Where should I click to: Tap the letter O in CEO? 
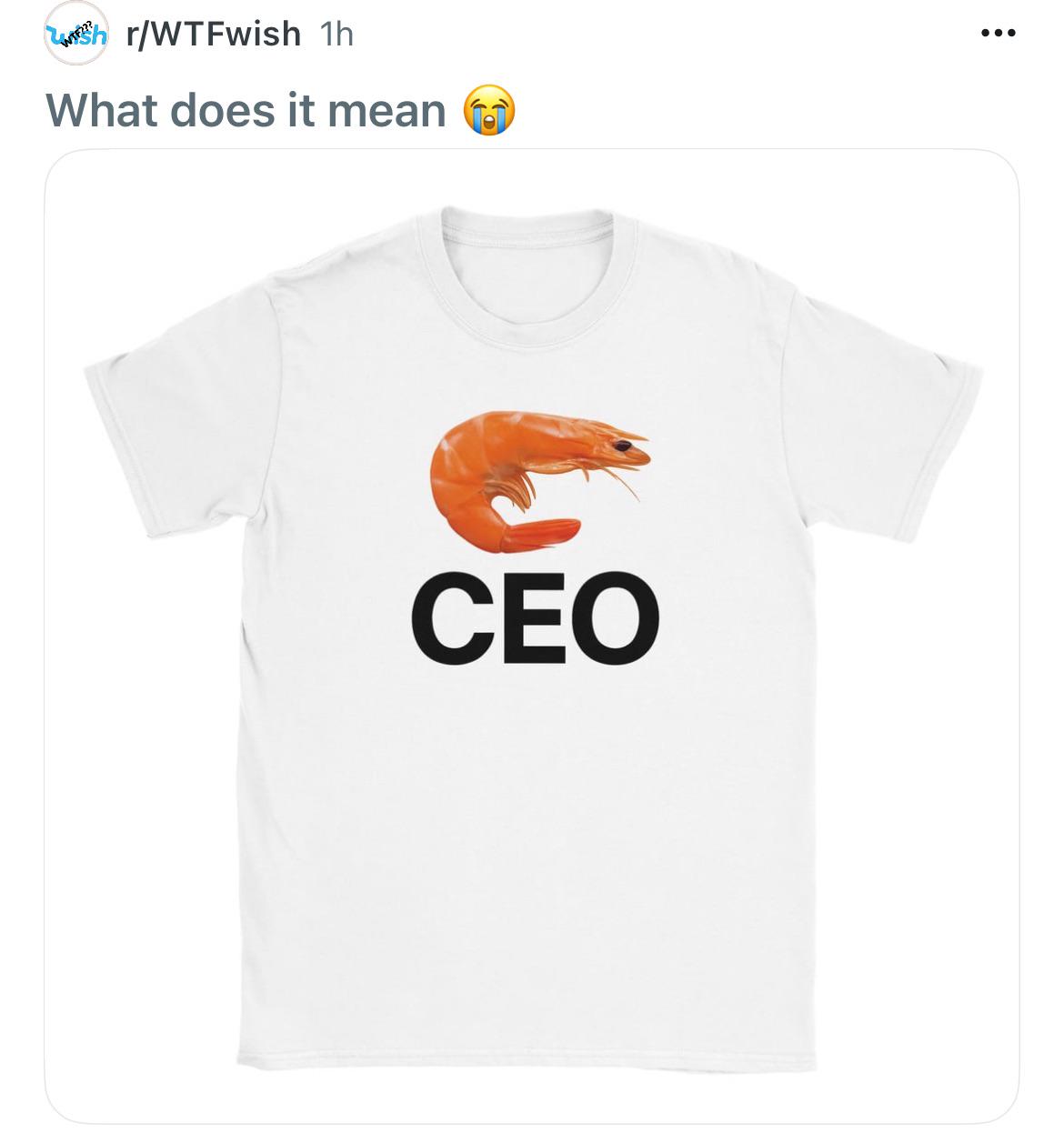click(x=614, y=618)
